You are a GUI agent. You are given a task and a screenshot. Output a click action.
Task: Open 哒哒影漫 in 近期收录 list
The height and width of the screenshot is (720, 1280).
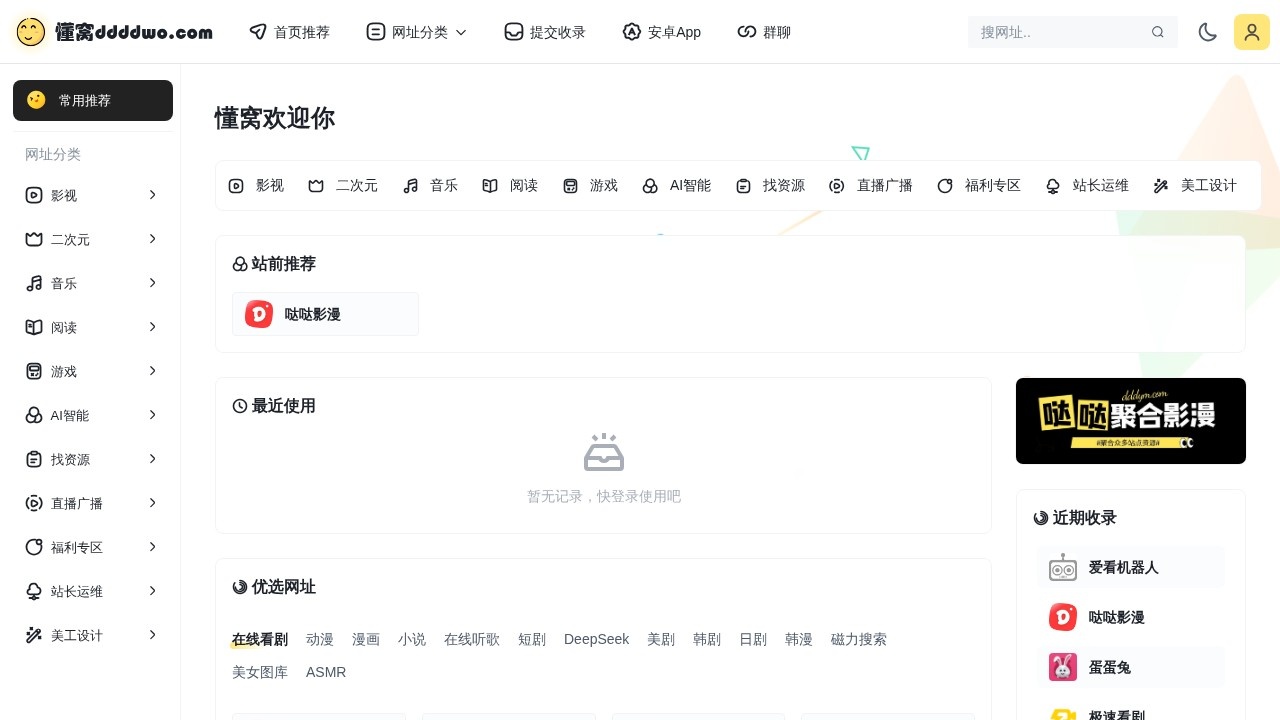[x=1131, y=617]
